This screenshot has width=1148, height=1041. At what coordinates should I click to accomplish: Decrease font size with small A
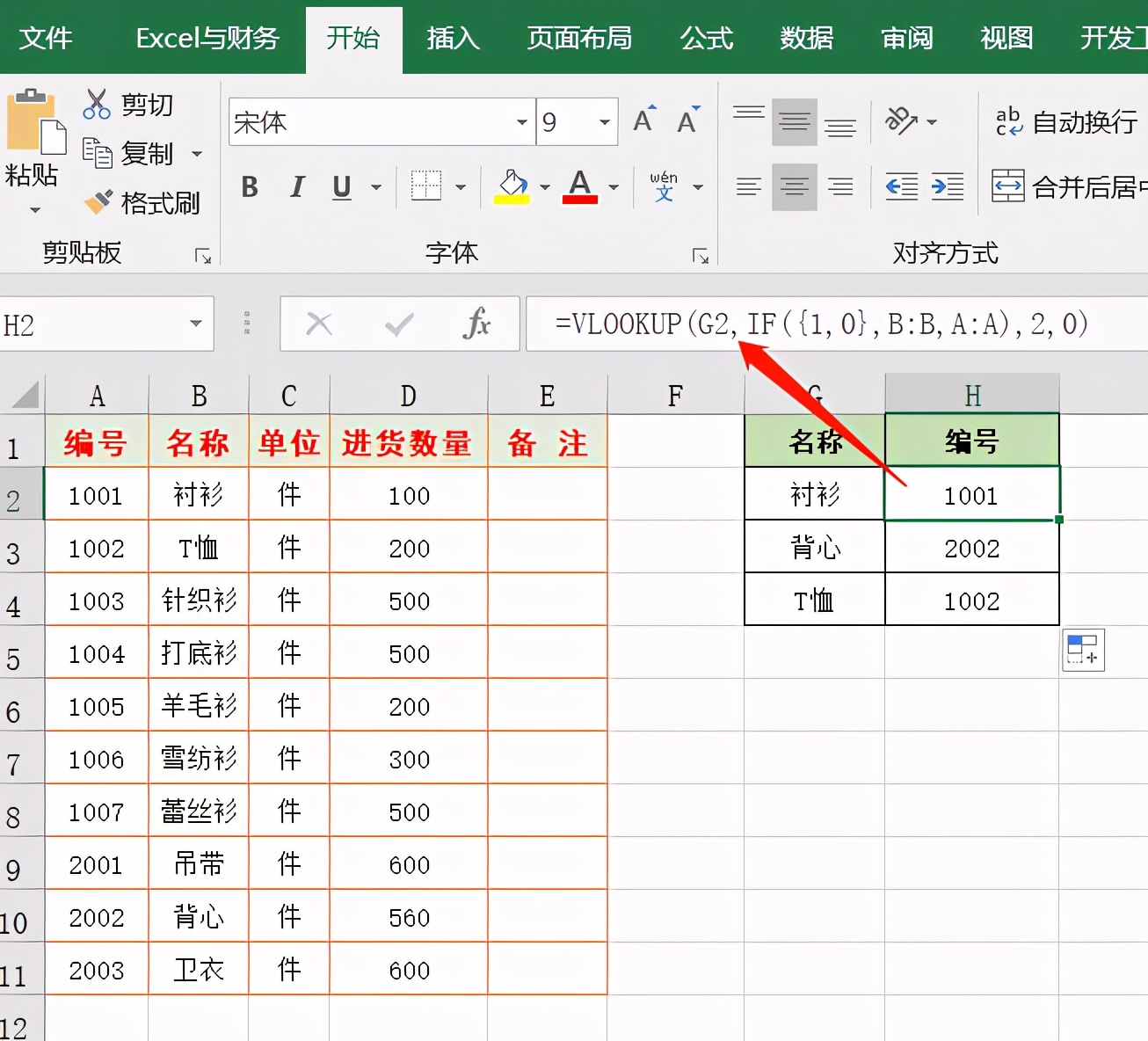[x=688, y=120]
